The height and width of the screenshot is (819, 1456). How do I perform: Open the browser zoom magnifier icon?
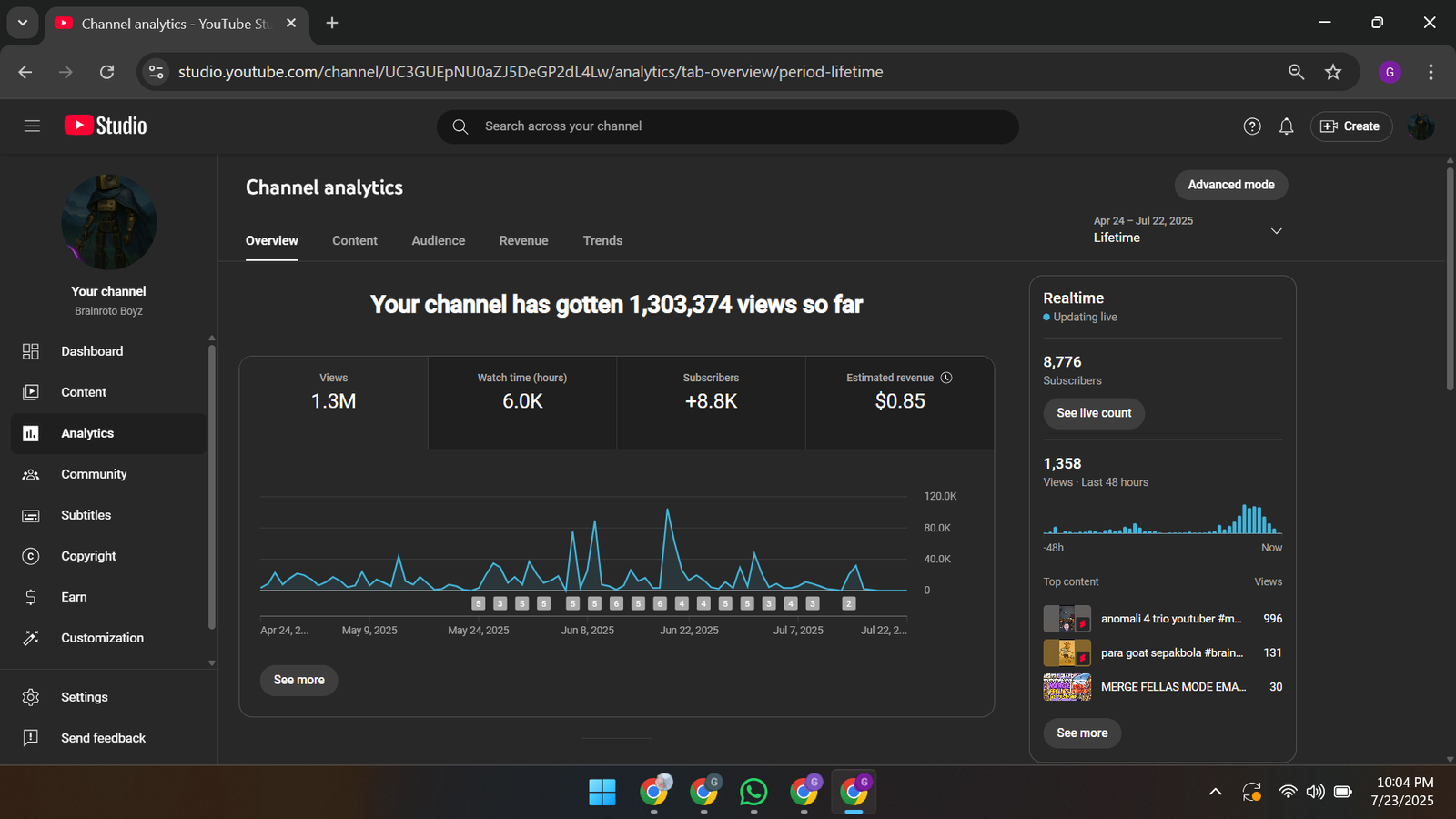[x=1296, y=72]
